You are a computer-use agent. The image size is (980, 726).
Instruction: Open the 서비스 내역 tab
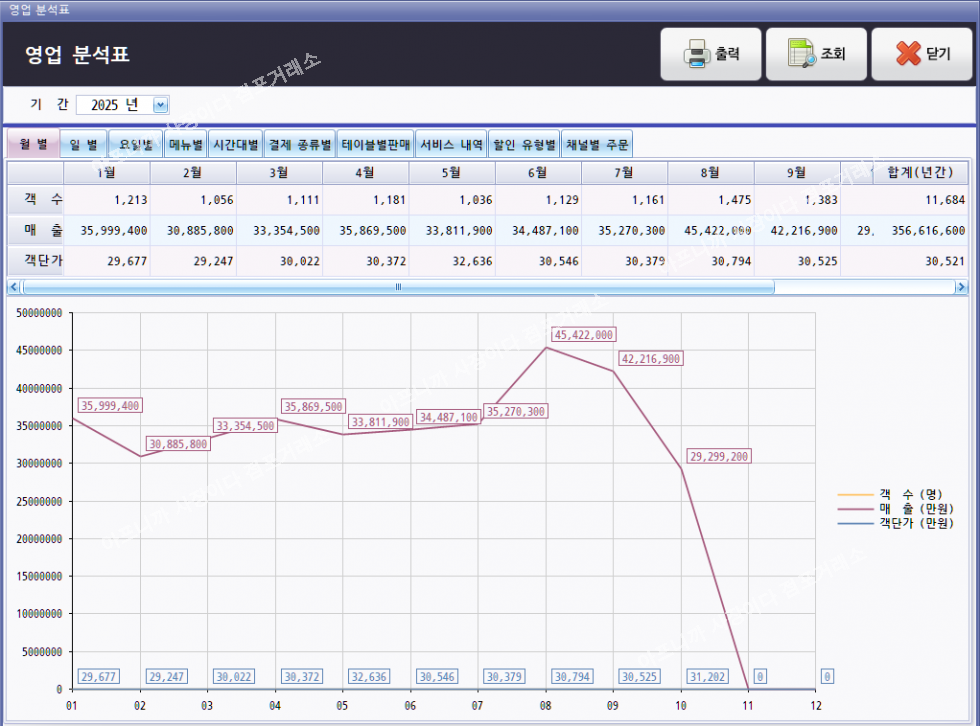451,144
